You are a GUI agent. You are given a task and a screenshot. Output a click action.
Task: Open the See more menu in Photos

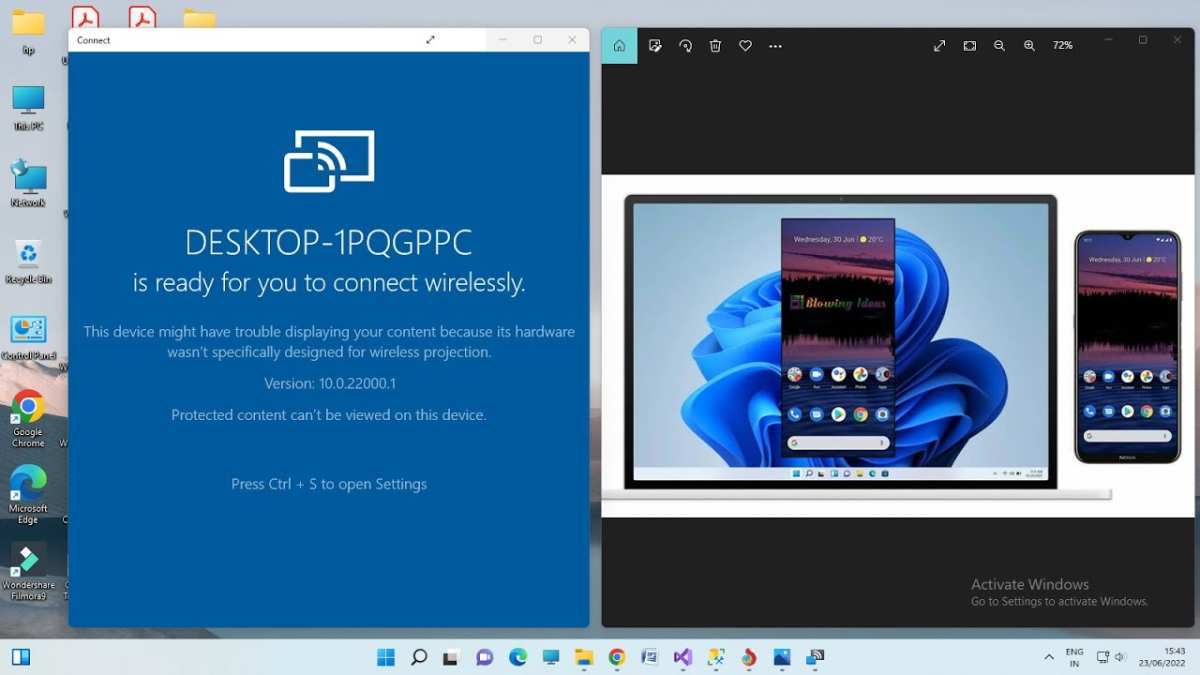tap(775, 46)
